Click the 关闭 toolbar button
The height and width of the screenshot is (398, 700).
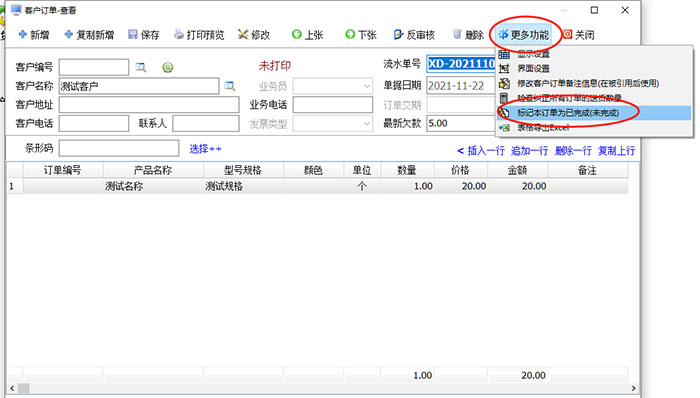tap(579, 35)
